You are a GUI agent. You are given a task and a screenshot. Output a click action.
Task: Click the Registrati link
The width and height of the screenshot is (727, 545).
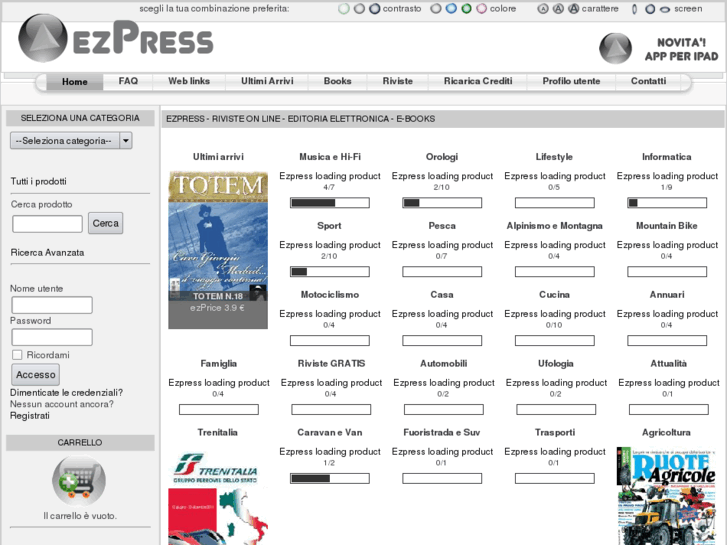30,416
